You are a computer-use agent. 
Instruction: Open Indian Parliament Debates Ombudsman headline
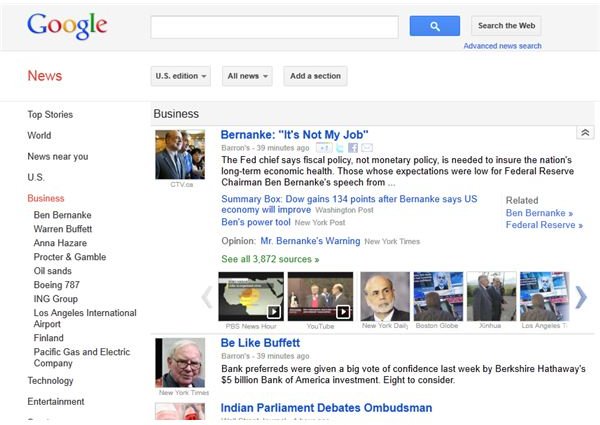326,408
